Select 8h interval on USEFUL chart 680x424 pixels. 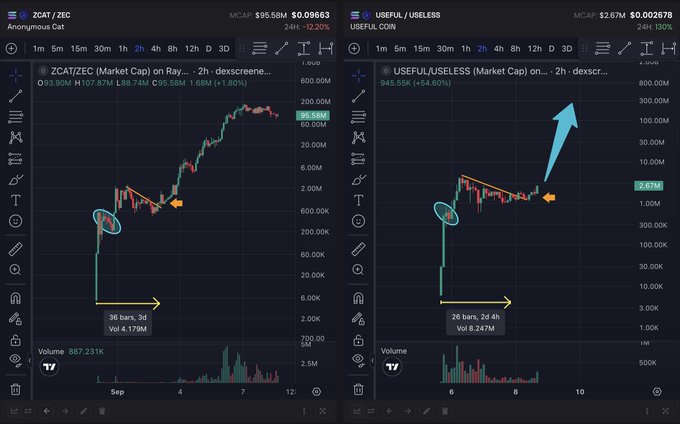(515, 49)
